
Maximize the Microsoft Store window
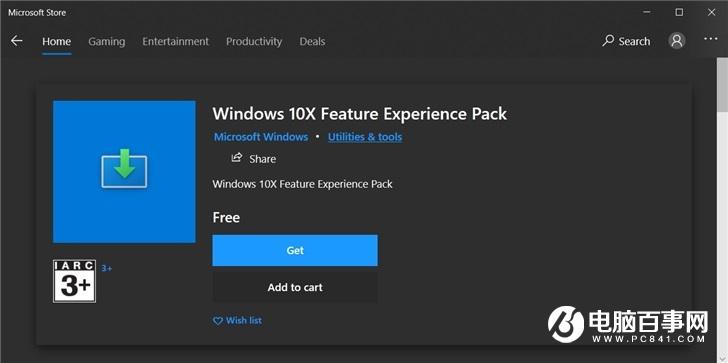pos(679,13)
